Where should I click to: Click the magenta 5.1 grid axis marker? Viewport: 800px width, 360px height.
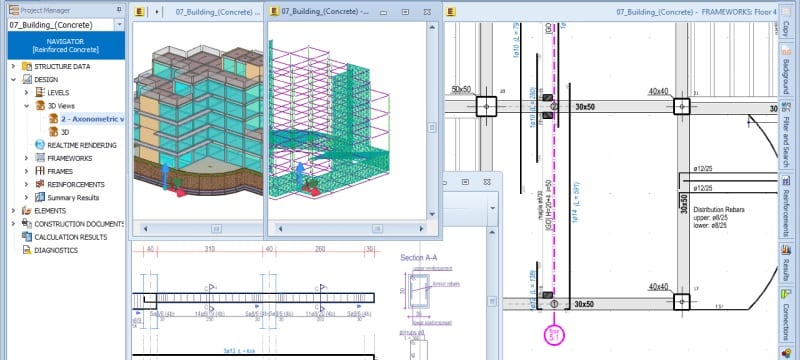pyautogui.click(x=554, y=335)
